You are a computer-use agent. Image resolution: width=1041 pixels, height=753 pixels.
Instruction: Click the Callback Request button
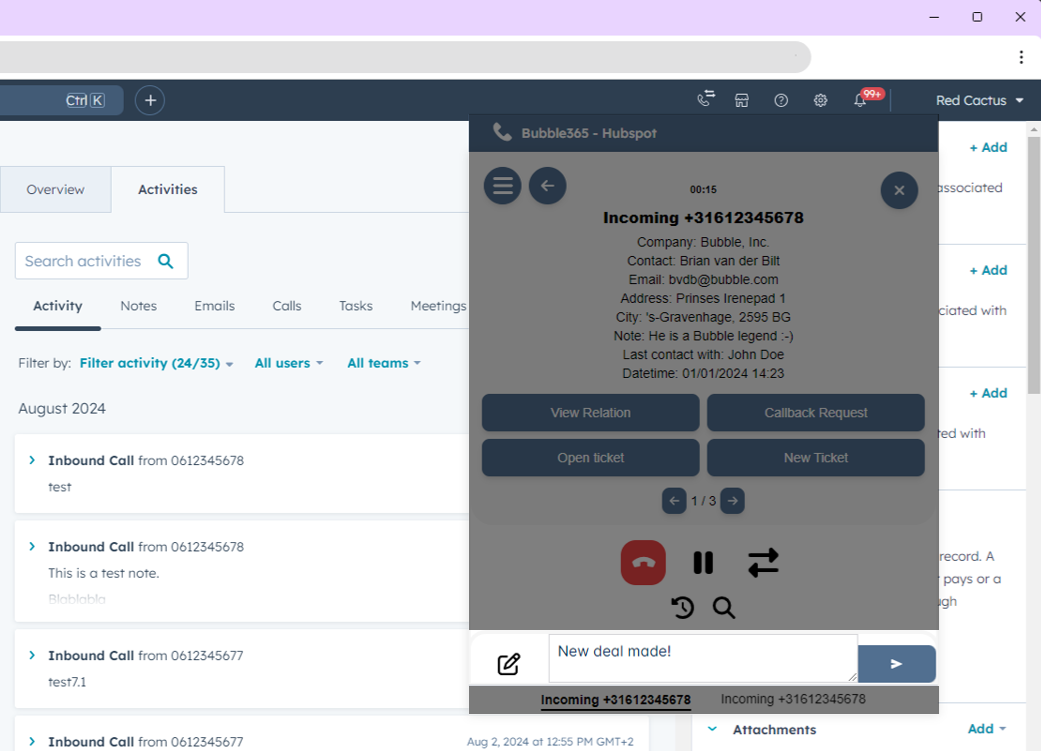tap(815, 412)
